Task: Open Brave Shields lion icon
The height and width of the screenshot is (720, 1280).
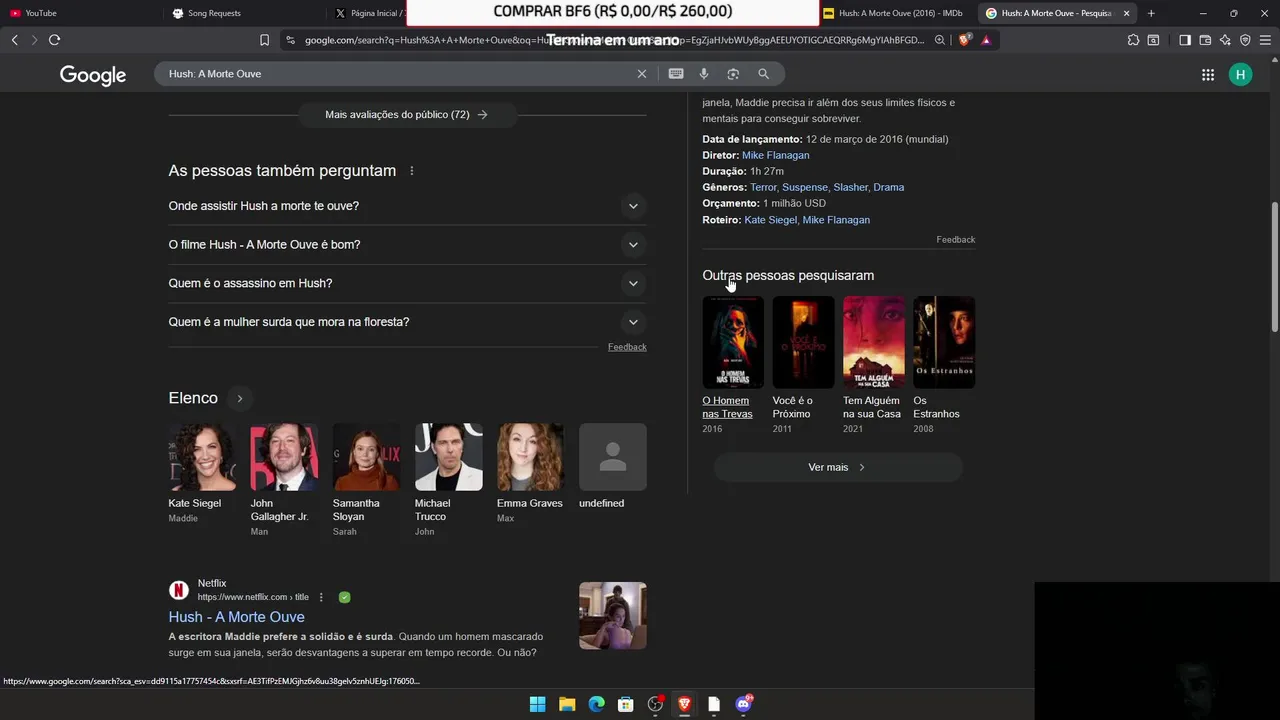Action: [x=964, y=40]
